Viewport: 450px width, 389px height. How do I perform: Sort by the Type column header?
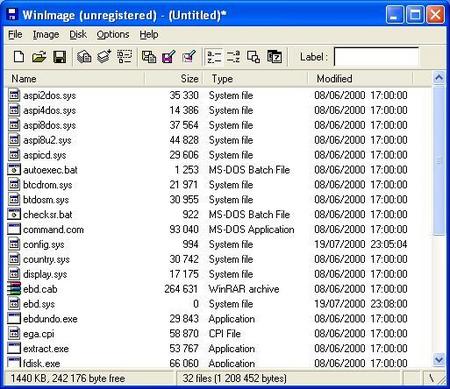[255, 79]
